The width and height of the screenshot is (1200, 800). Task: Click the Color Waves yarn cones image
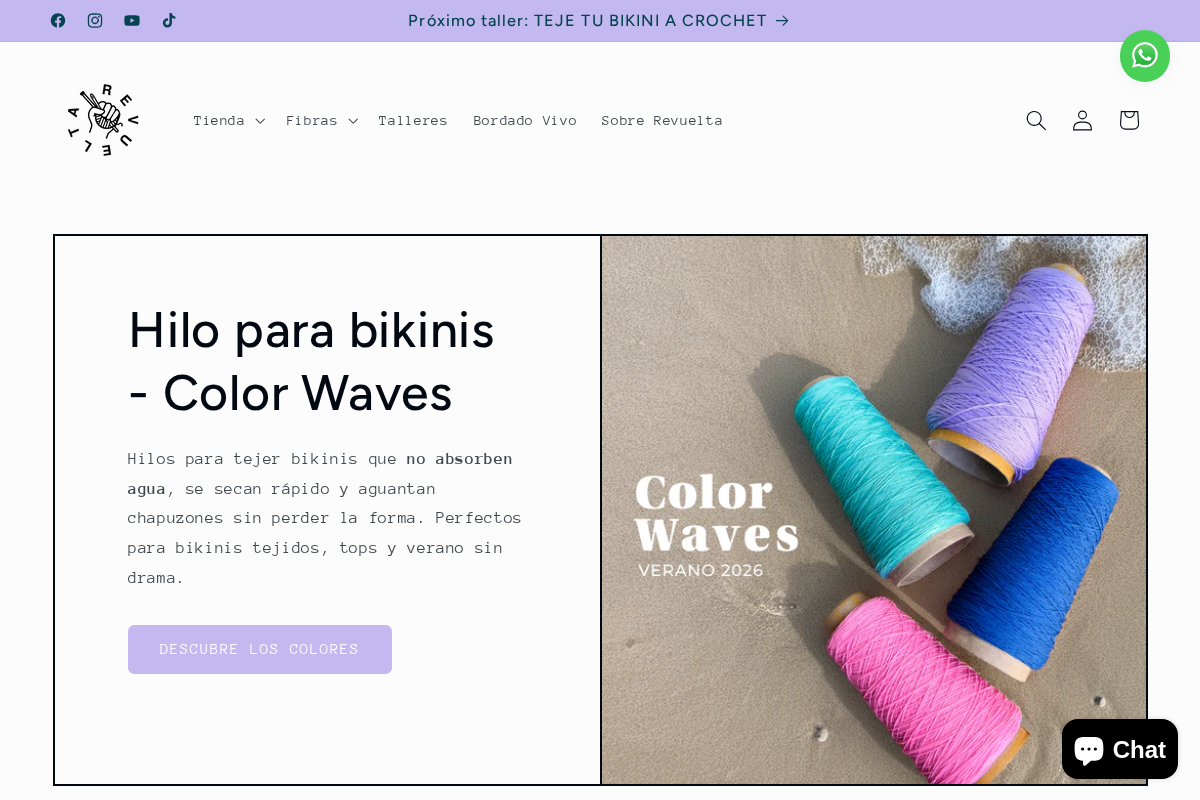[874, 510]
